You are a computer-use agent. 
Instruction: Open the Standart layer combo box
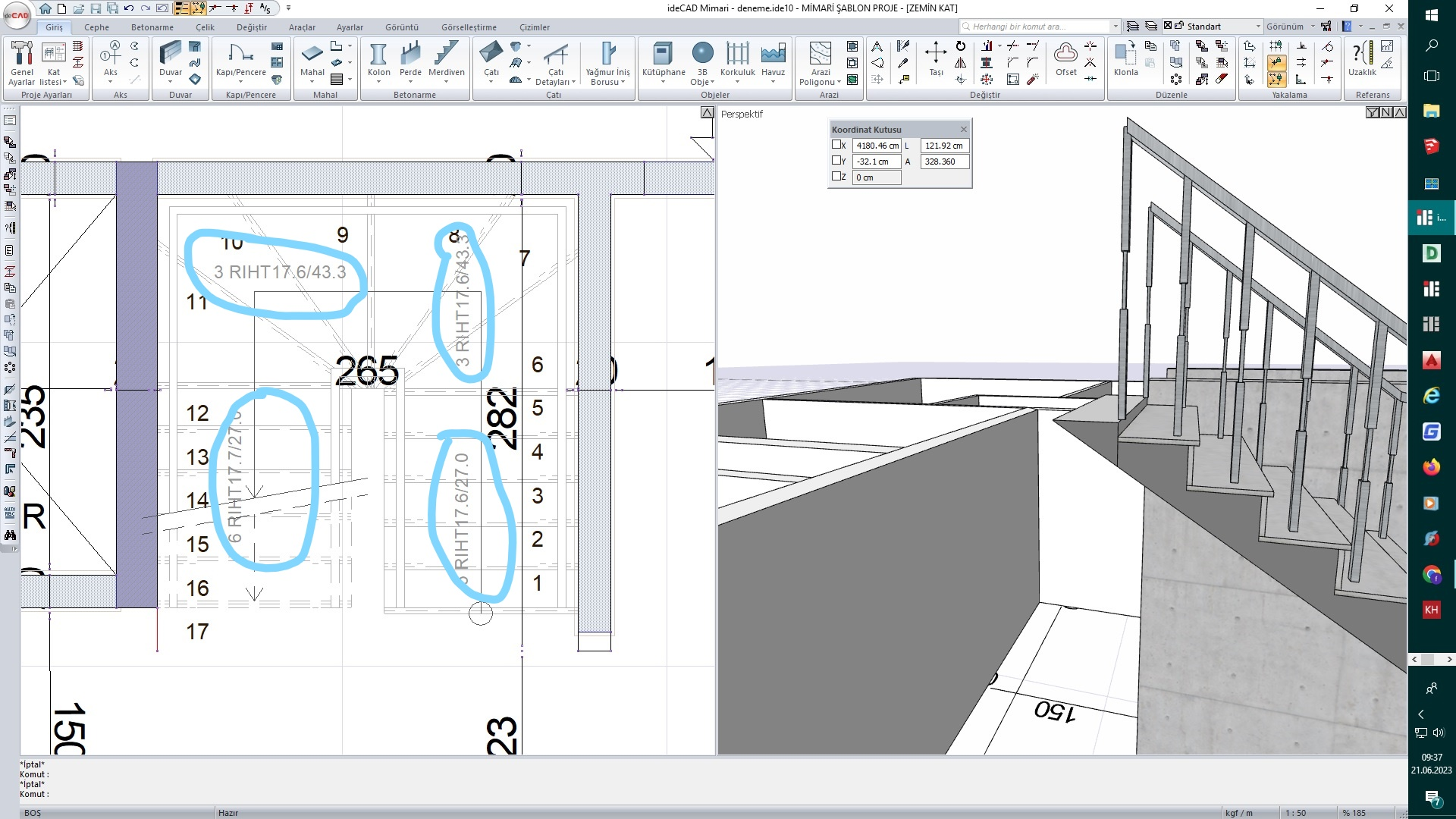[x=1258, y=27]
